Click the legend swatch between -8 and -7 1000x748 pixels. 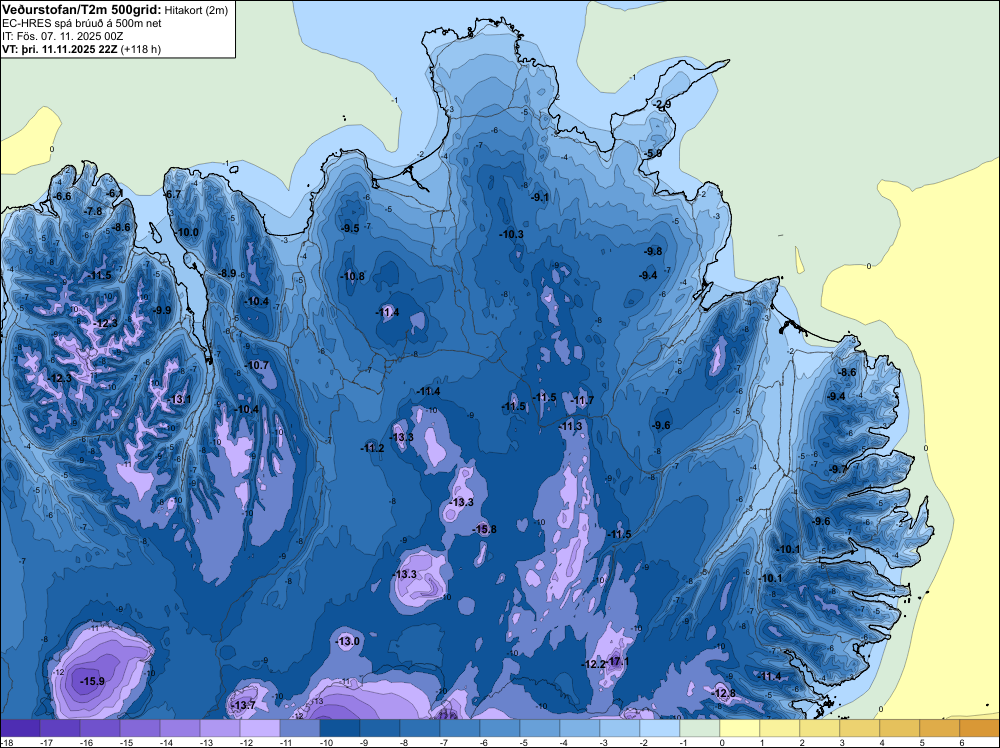(x=420, y=728)
